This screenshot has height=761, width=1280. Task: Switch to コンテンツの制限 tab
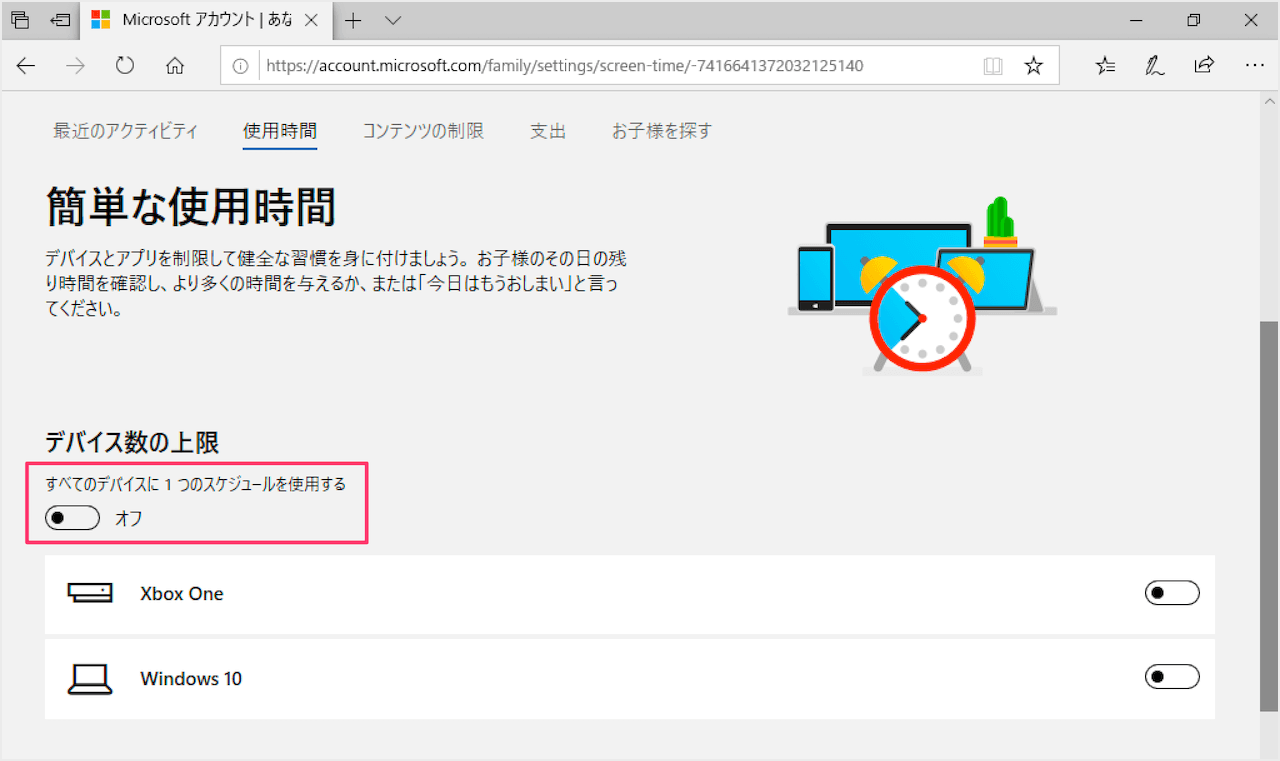pyautogui.click(x=423, y=131)
